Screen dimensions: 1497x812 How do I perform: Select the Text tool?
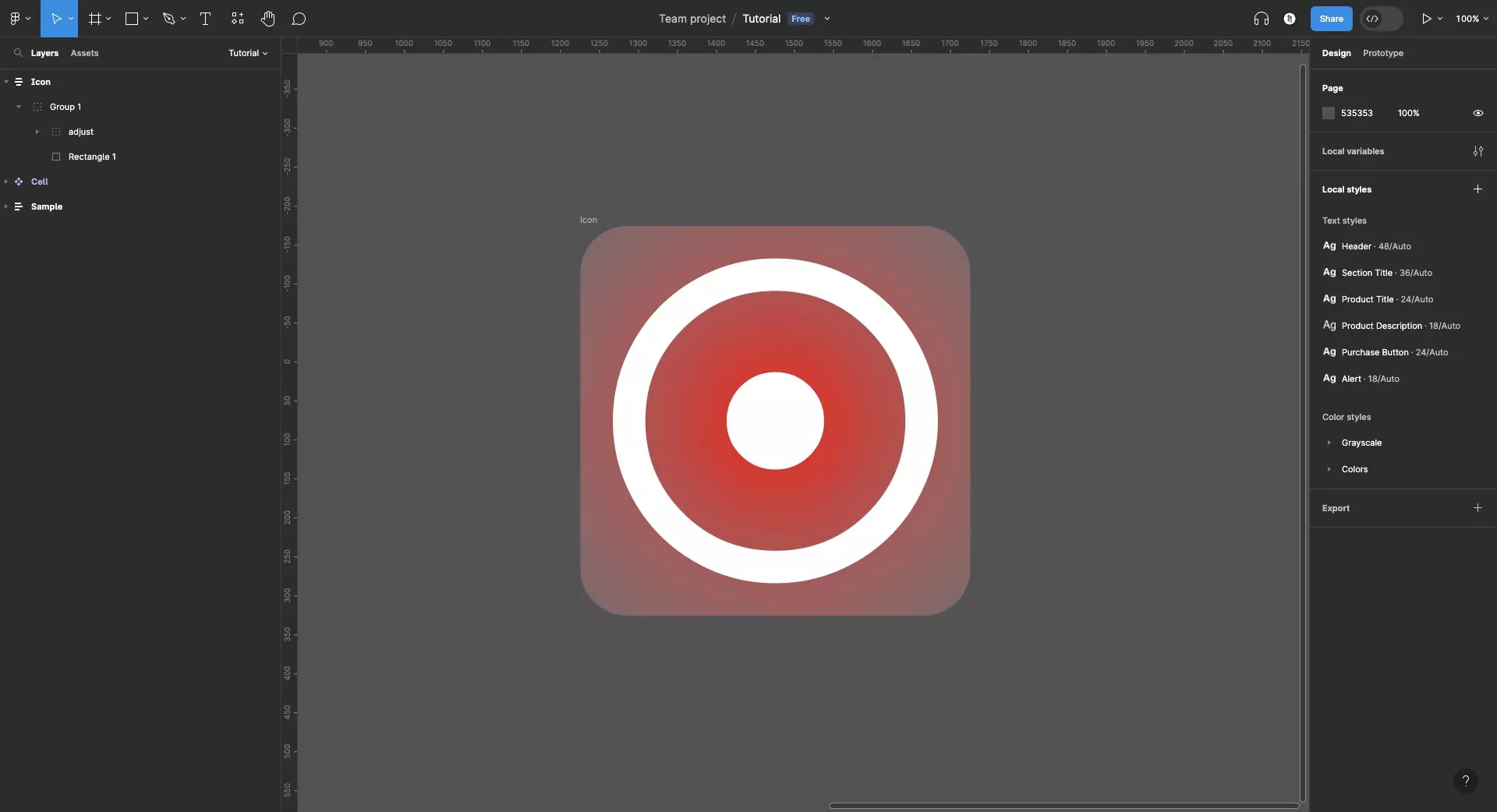coord(206,19)
